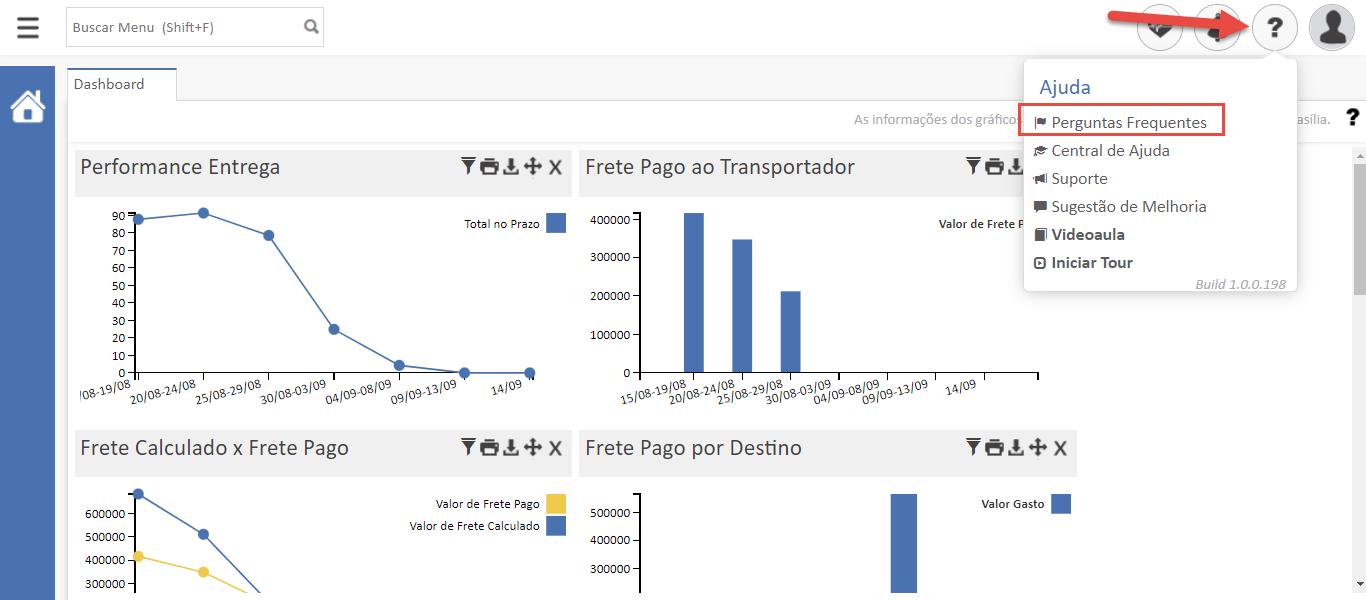This screenshot has height=600, width=1366.
Task: Move the Frete Pago por Destino widget
Action: click(x=1038, y=448)
